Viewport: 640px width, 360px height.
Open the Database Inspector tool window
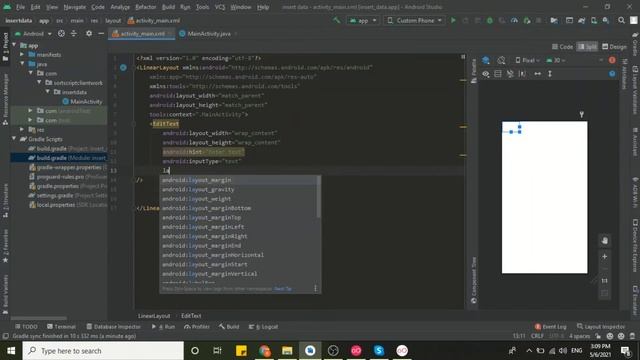pos(113,327)
